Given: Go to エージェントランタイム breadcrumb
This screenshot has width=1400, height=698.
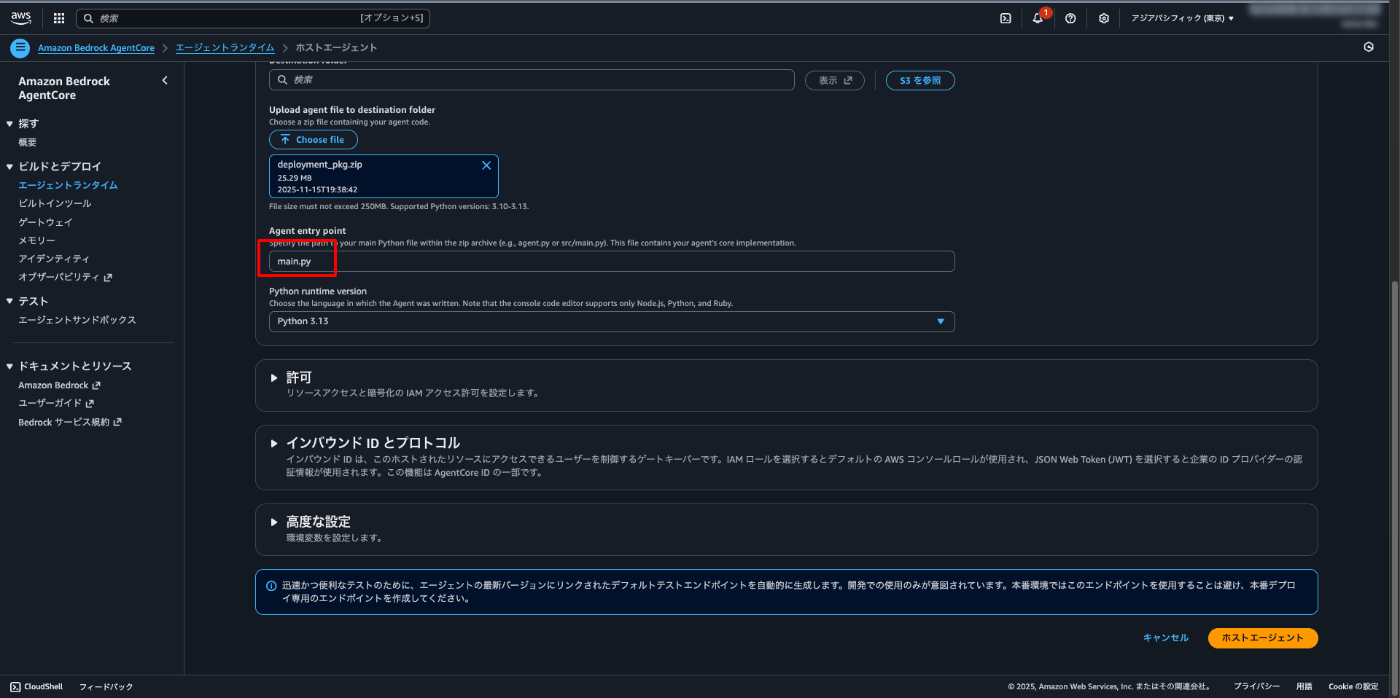Looking at the screenshot, I should [225, 48].
